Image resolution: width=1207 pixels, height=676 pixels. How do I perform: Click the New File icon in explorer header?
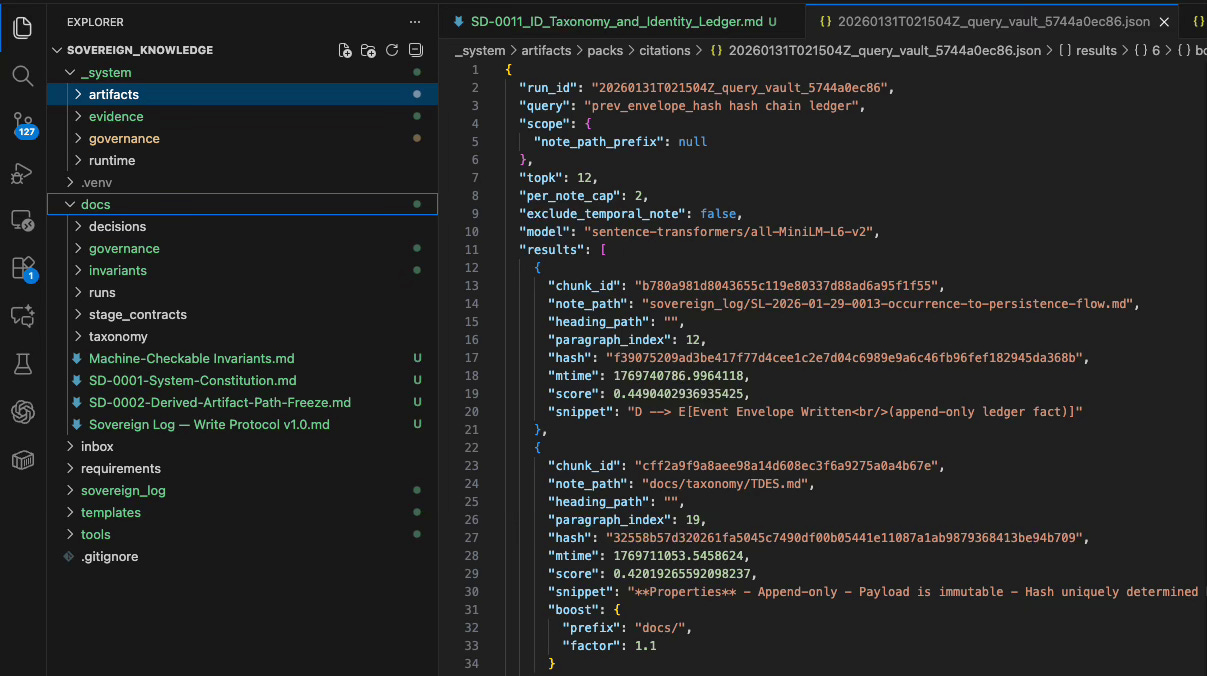click(x=345, y=50)
